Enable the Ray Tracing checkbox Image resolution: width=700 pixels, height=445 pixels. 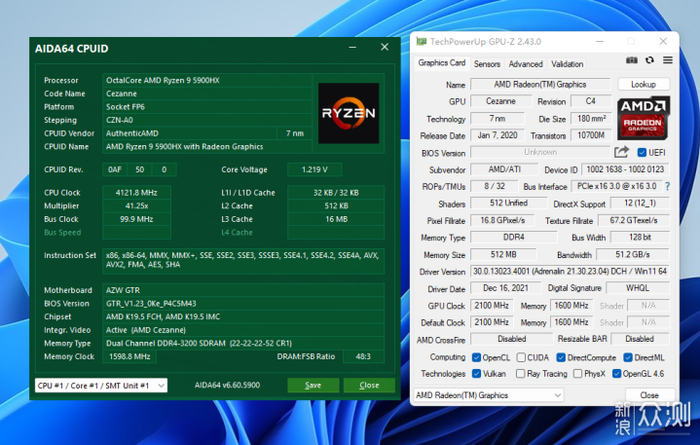518,373
